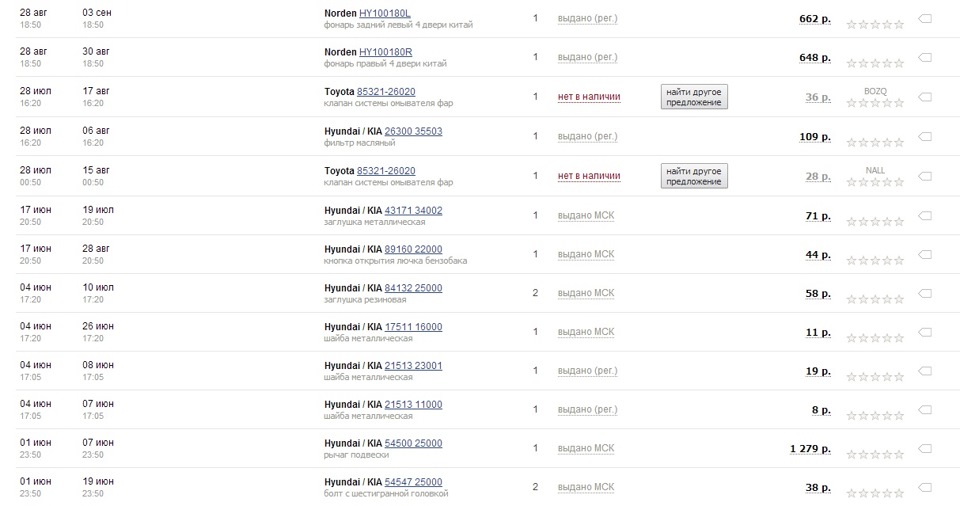Click the tag icon in the 648 р. row
This screenshot has width=960, height=506.
pyautogui.click(x=925, y=58)
